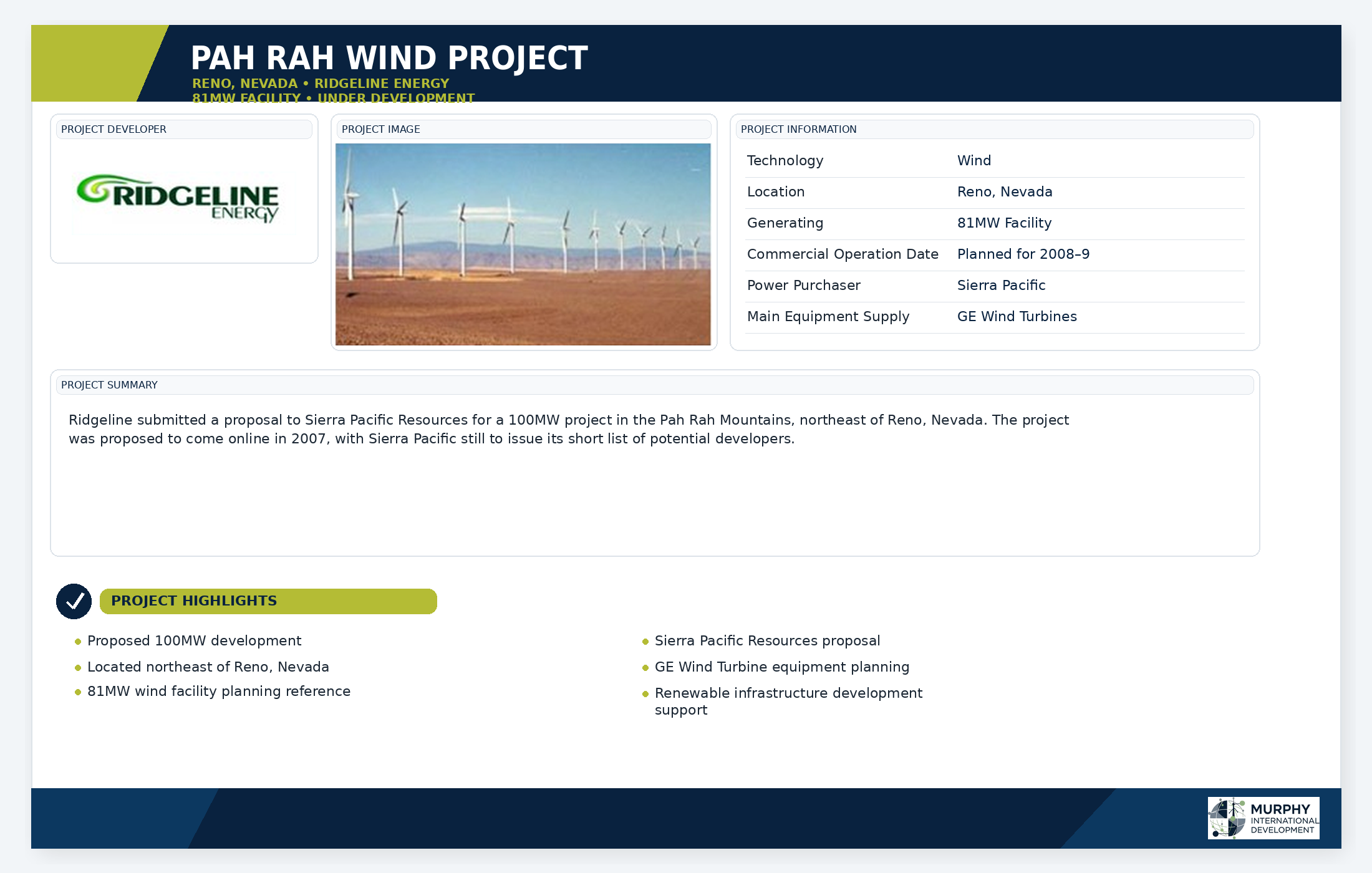Click the Project Information panel header
1372x873 pixels.
pos(995,129)
